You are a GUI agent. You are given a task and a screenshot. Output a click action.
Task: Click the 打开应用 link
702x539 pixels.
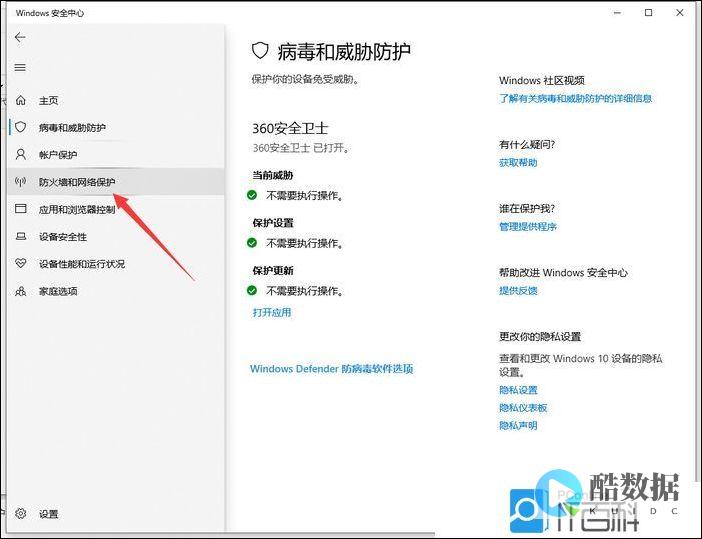pos(272,312)
